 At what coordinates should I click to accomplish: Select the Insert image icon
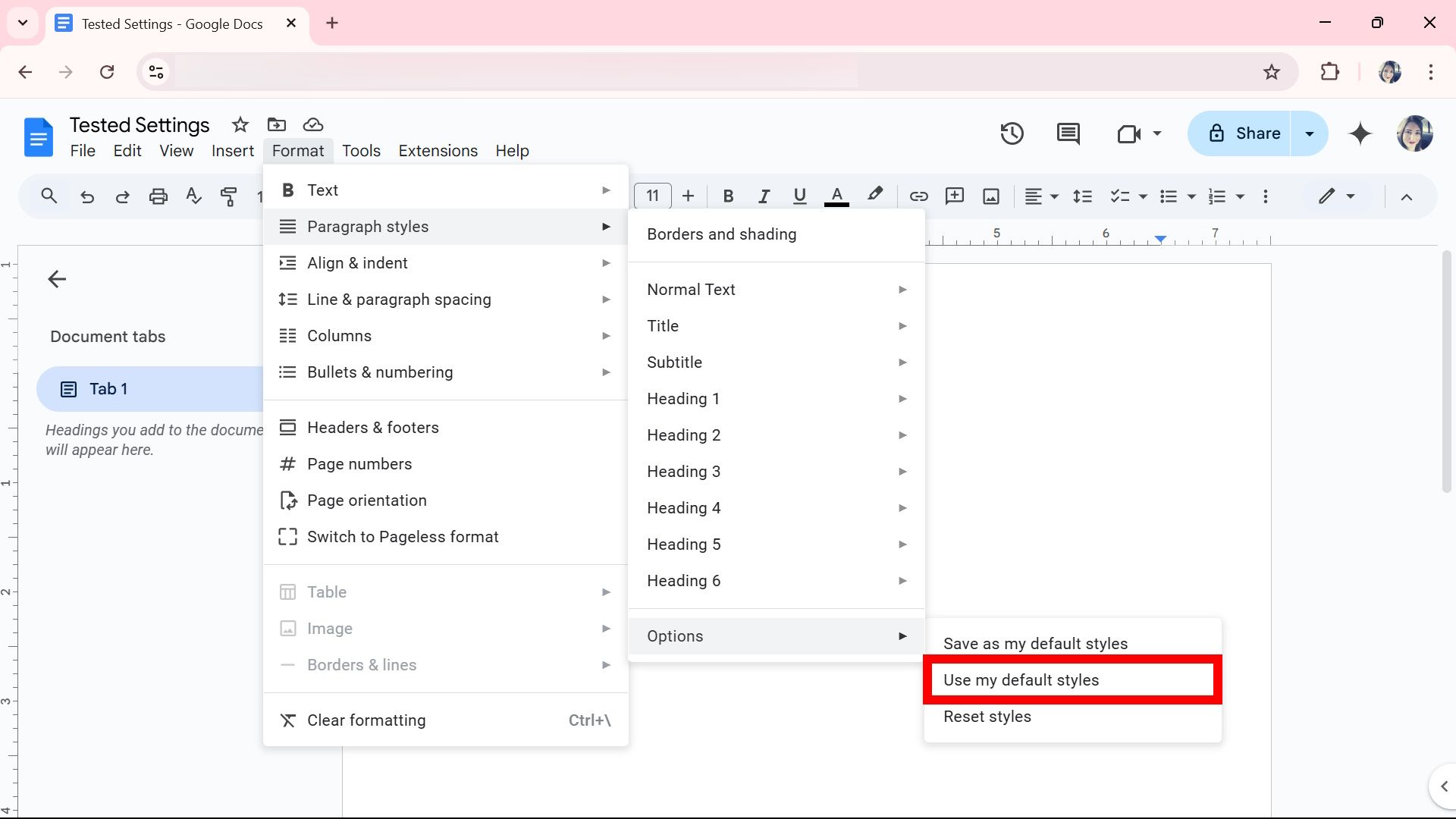pyautogui.click(x=991, y=196)
